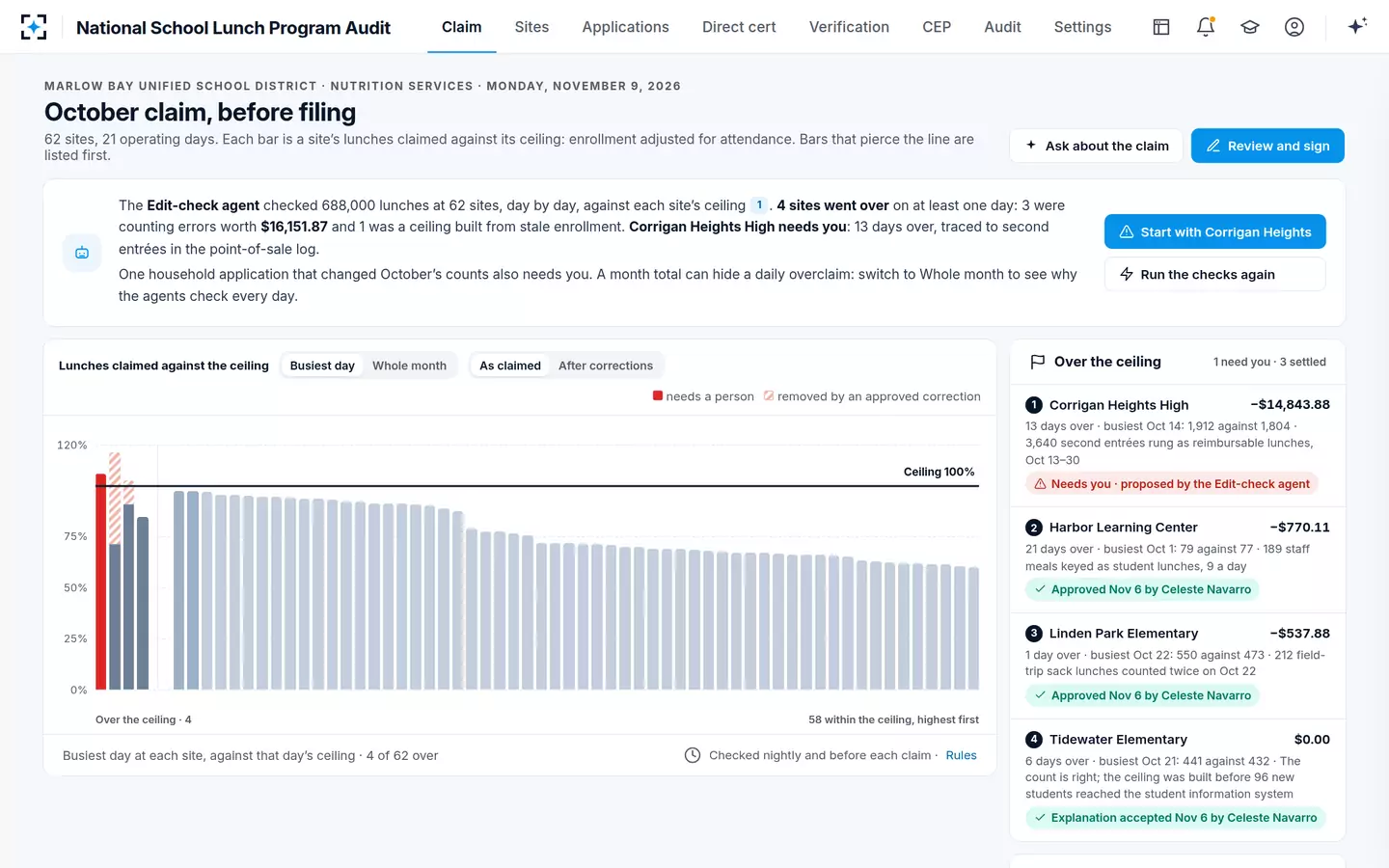
Task: Click number badge 3 next to Linden Park Elementary
Action: tap(1034, 634)
